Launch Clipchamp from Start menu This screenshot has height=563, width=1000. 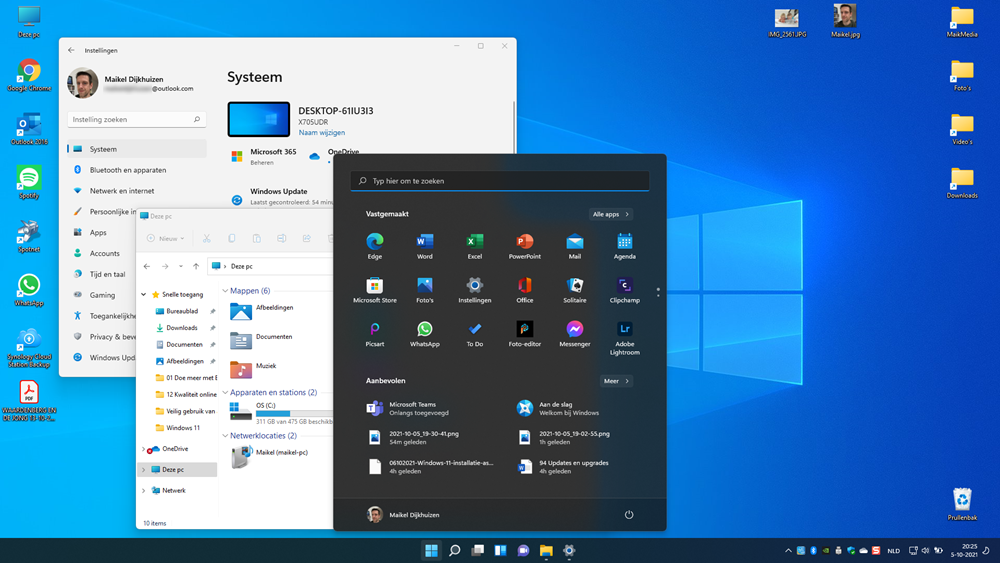tap(624, 290)
